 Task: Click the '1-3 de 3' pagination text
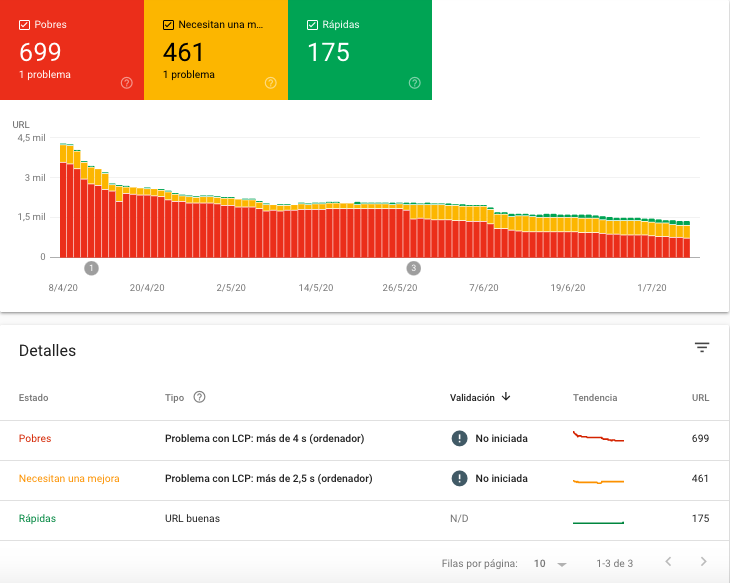615,563
